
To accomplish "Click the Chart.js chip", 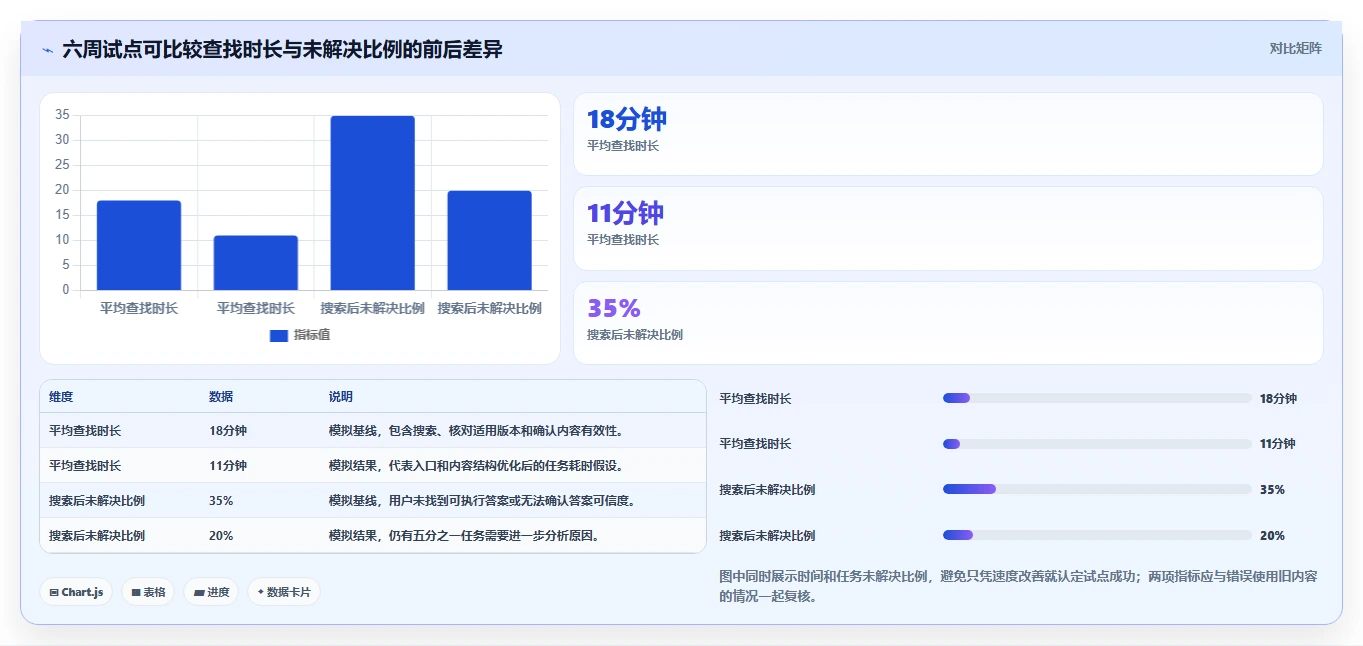I will click(x=76, y=592).
